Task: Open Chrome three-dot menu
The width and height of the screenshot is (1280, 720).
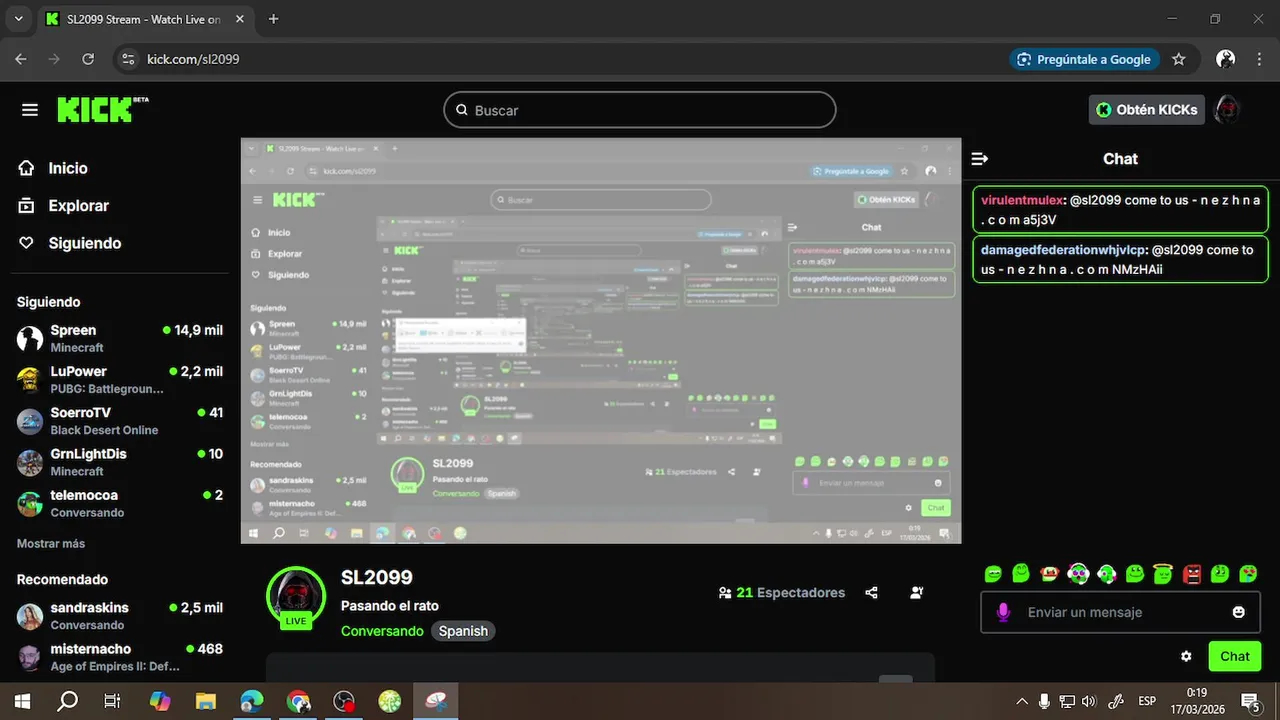Action: (x=1259, y=59)
